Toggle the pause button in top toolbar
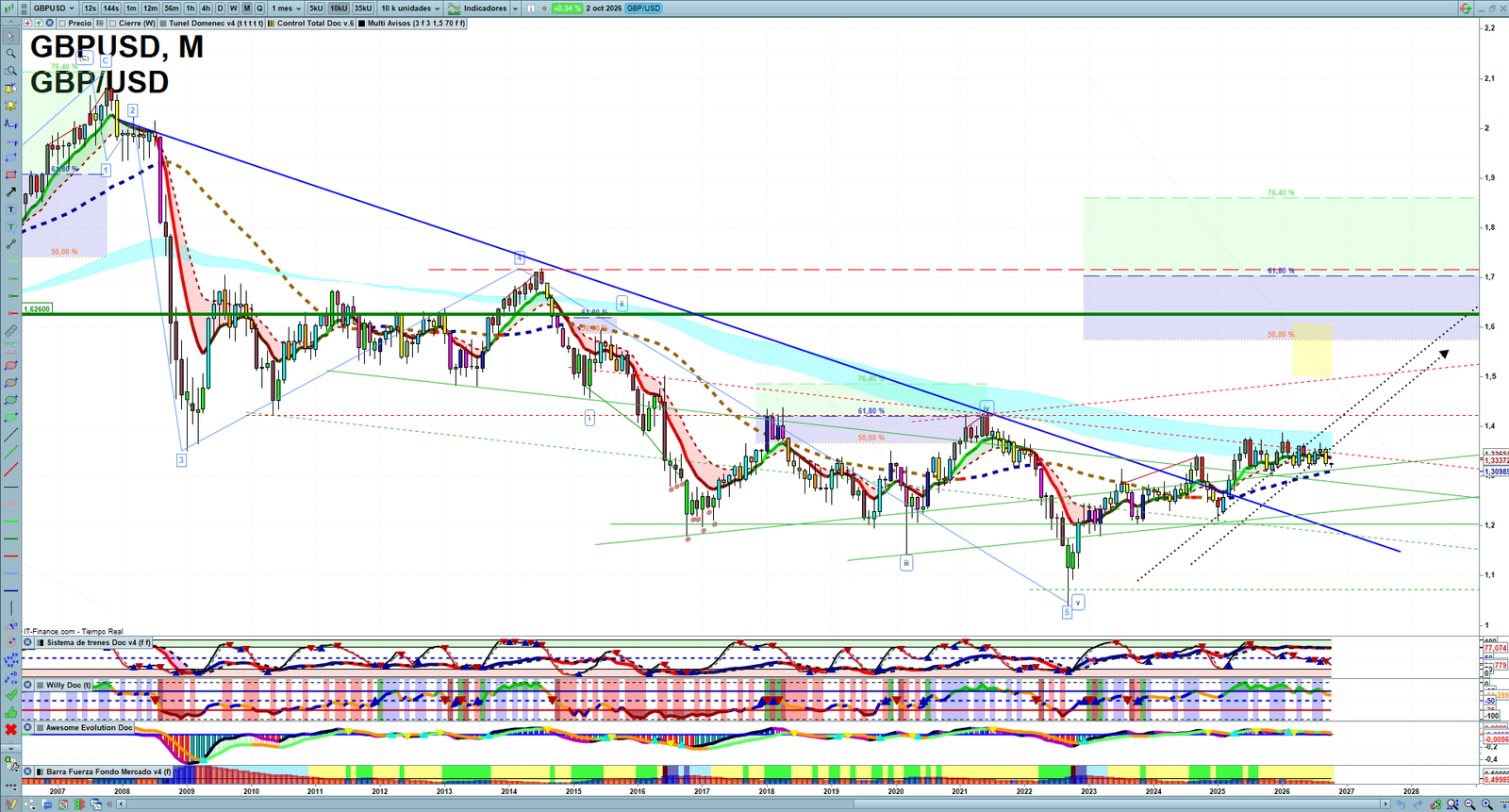The height and width of the screenshot is (812, 1509). pos(531,8)
